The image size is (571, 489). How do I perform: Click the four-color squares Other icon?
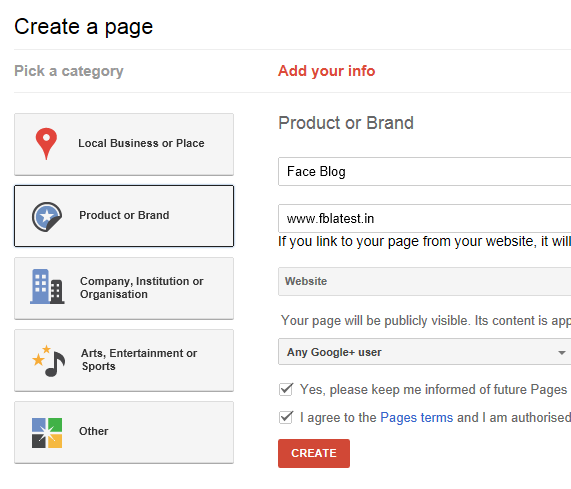[47, 433]
